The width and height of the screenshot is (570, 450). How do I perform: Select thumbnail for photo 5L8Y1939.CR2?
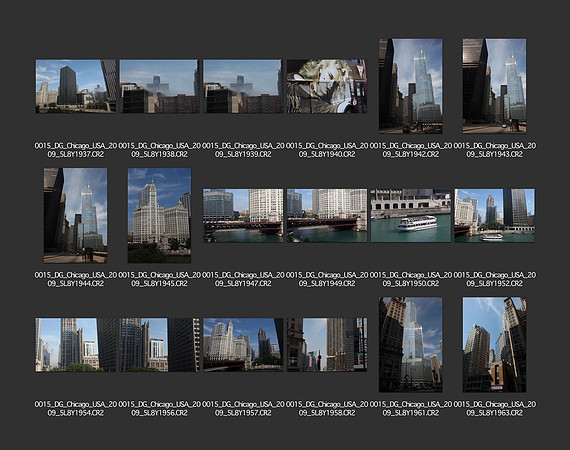[243, 87]
